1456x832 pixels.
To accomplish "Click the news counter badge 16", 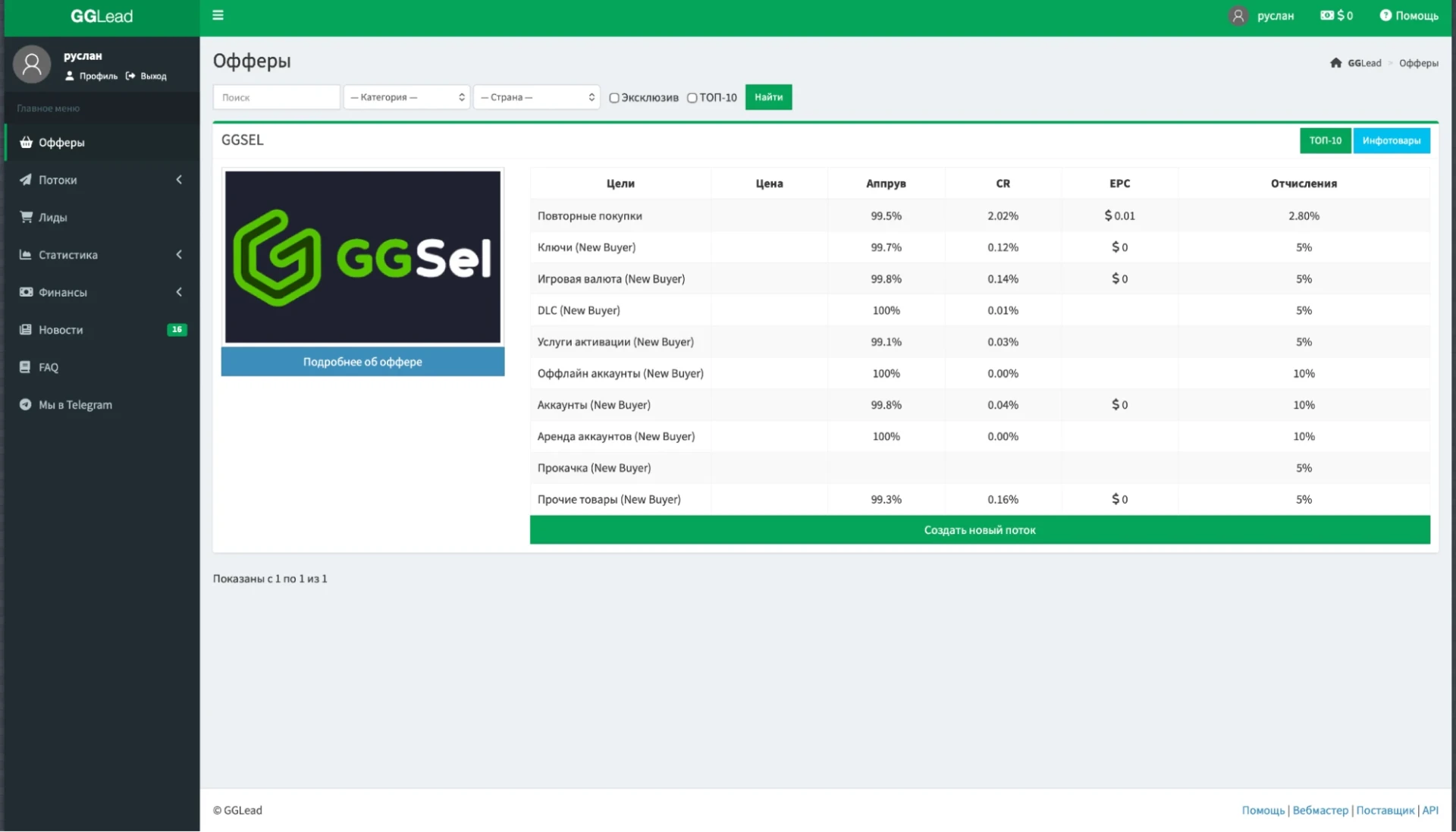I will [x=177, y=329].
